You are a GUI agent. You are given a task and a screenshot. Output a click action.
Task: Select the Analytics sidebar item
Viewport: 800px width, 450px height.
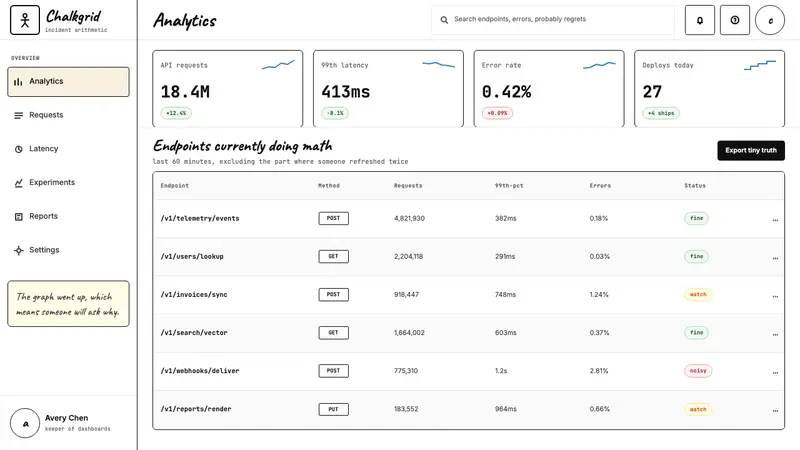pos(68,82)
